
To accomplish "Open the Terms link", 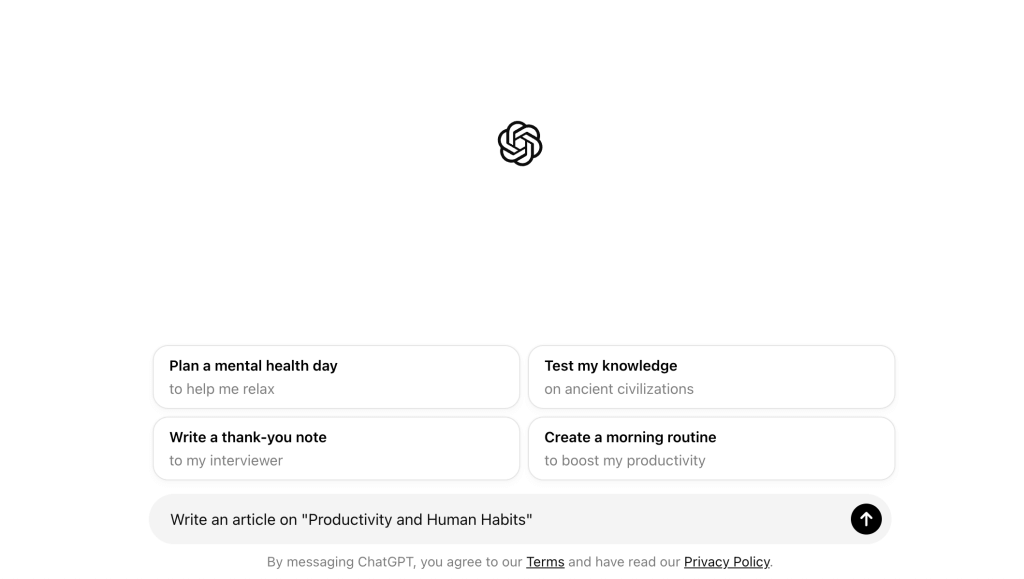I will pos(545,562).
